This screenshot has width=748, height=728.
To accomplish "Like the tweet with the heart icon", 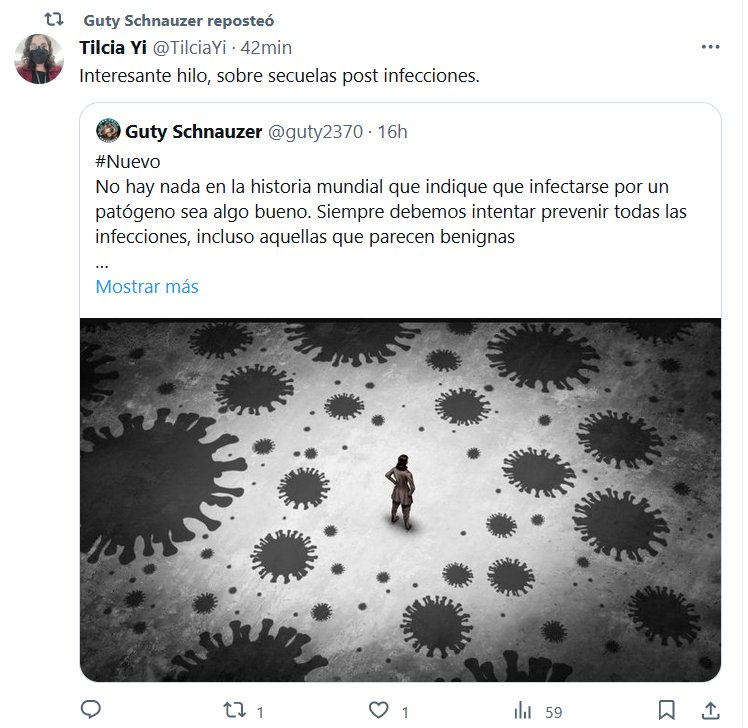I will (379, 710).
